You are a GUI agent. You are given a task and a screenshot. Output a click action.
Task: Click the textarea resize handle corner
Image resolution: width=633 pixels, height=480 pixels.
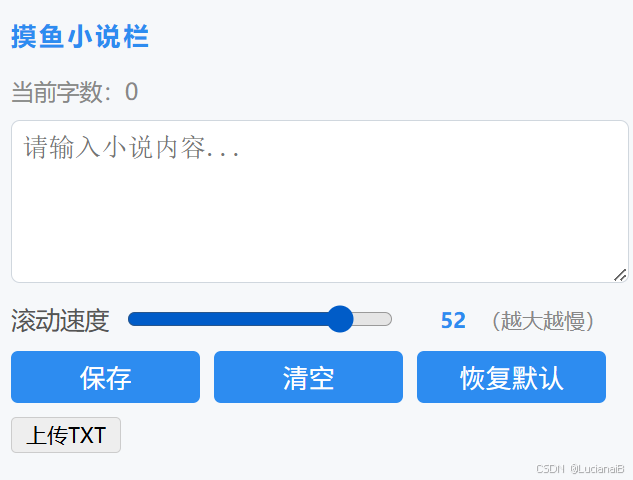click(620, 275)
